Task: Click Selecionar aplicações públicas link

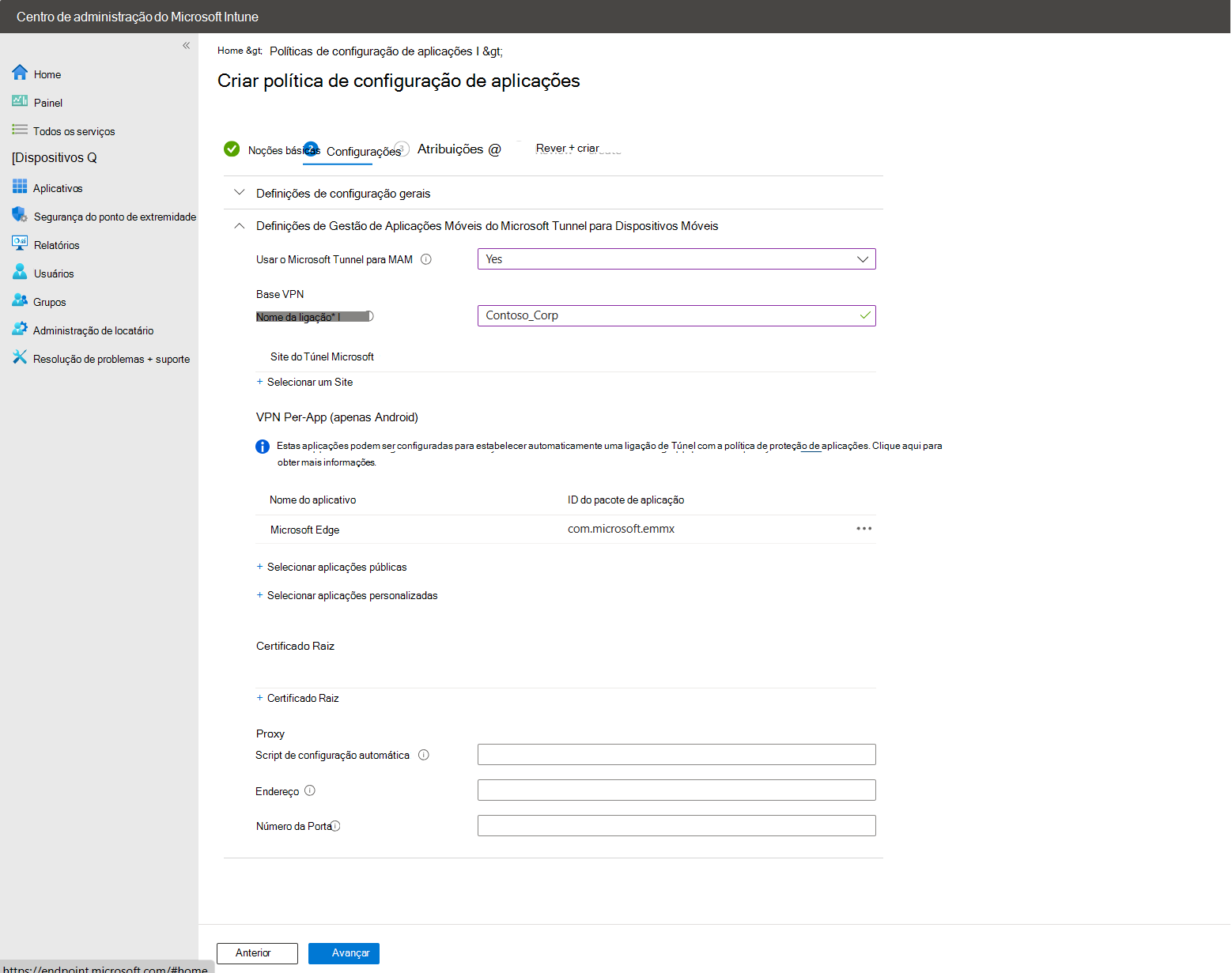Action: click(337, 567)
